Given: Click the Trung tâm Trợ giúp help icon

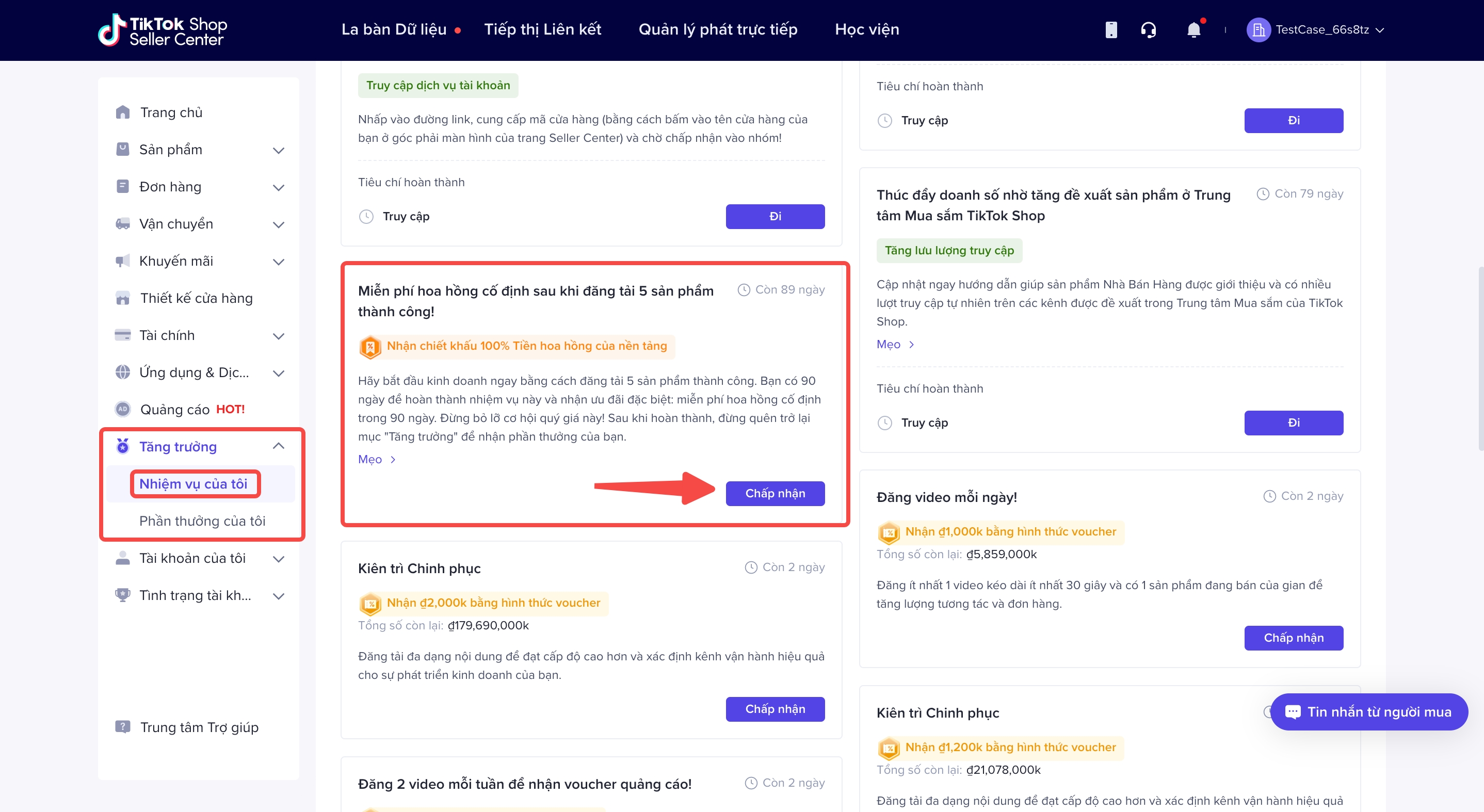Looking at the screenshot, I should pyautogui.click(x=123, y=727).
